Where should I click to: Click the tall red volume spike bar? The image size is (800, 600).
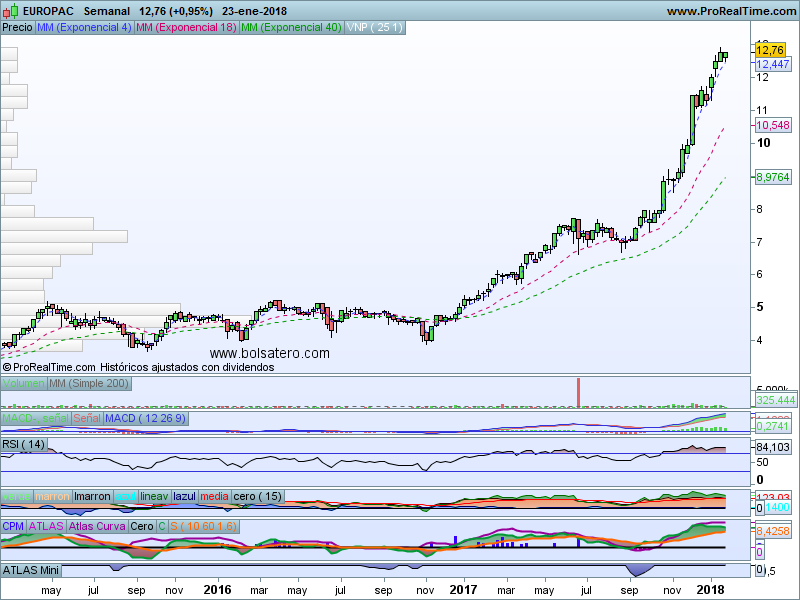point(577,392)
